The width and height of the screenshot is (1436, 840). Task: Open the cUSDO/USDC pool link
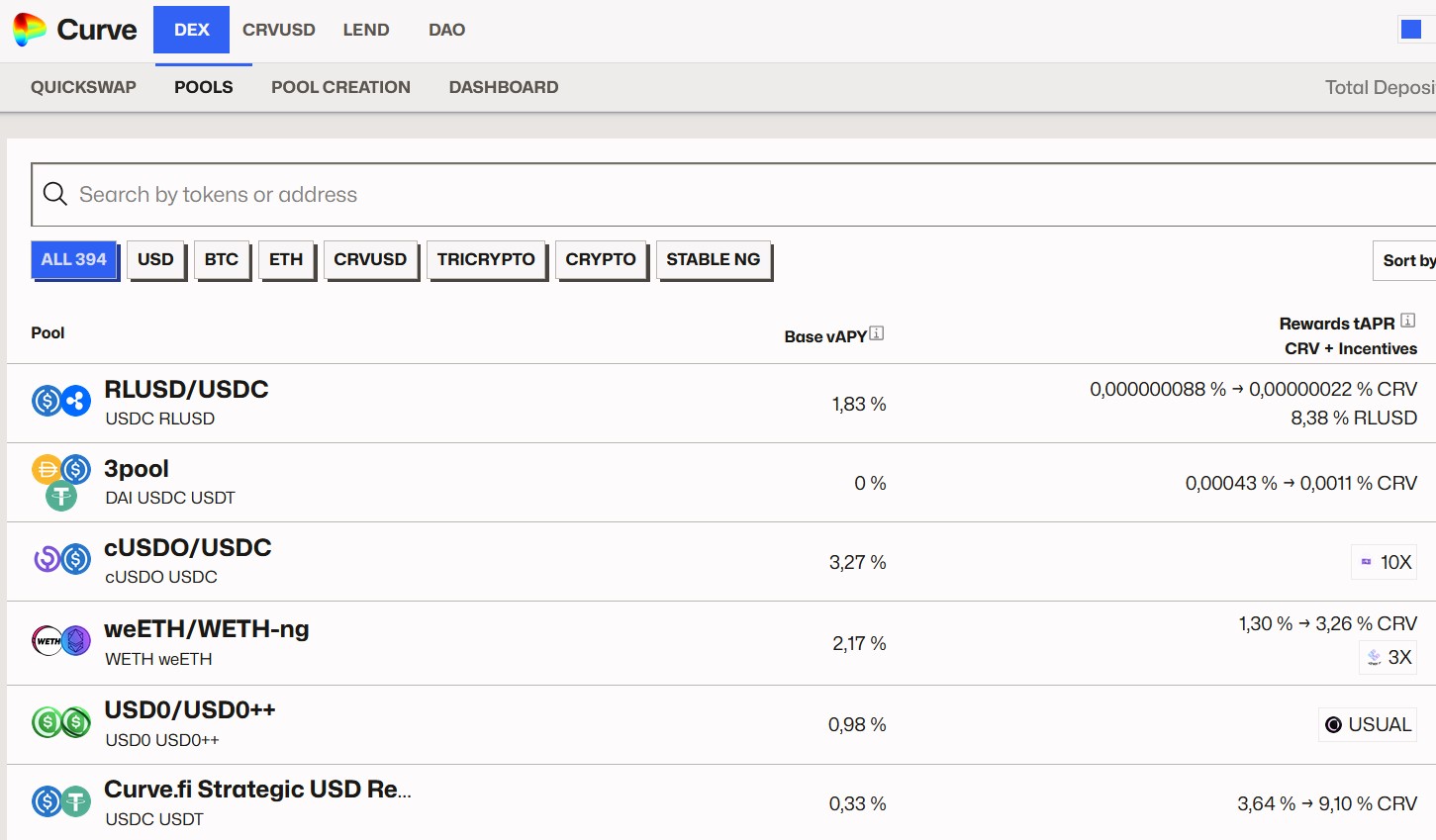[188, 548]
